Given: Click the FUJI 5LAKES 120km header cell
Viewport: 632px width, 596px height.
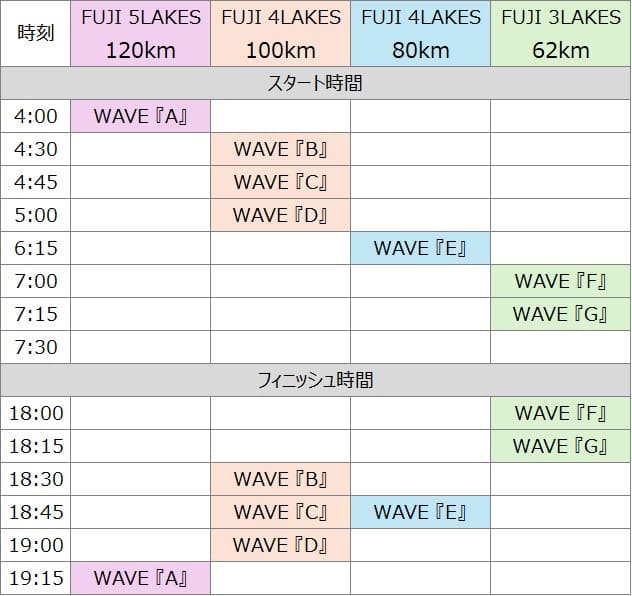Looking at the screenshot, I should [141, 33].
